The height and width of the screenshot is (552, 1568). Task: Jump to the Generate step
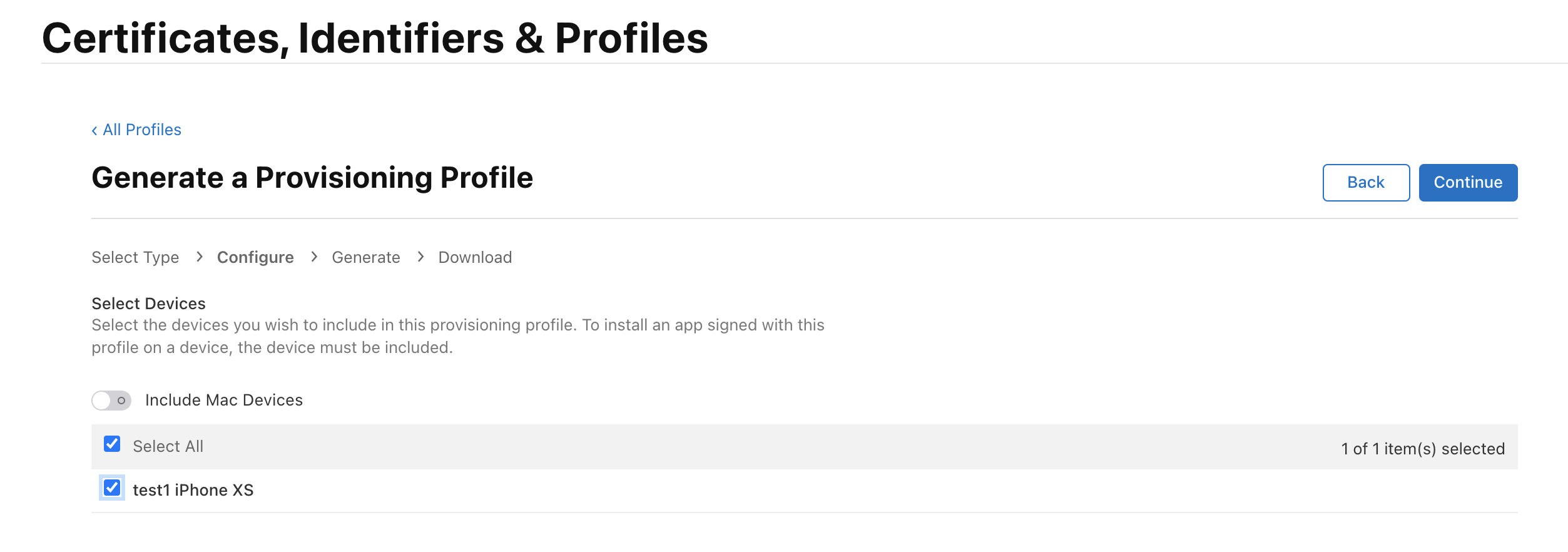(366, 257)
